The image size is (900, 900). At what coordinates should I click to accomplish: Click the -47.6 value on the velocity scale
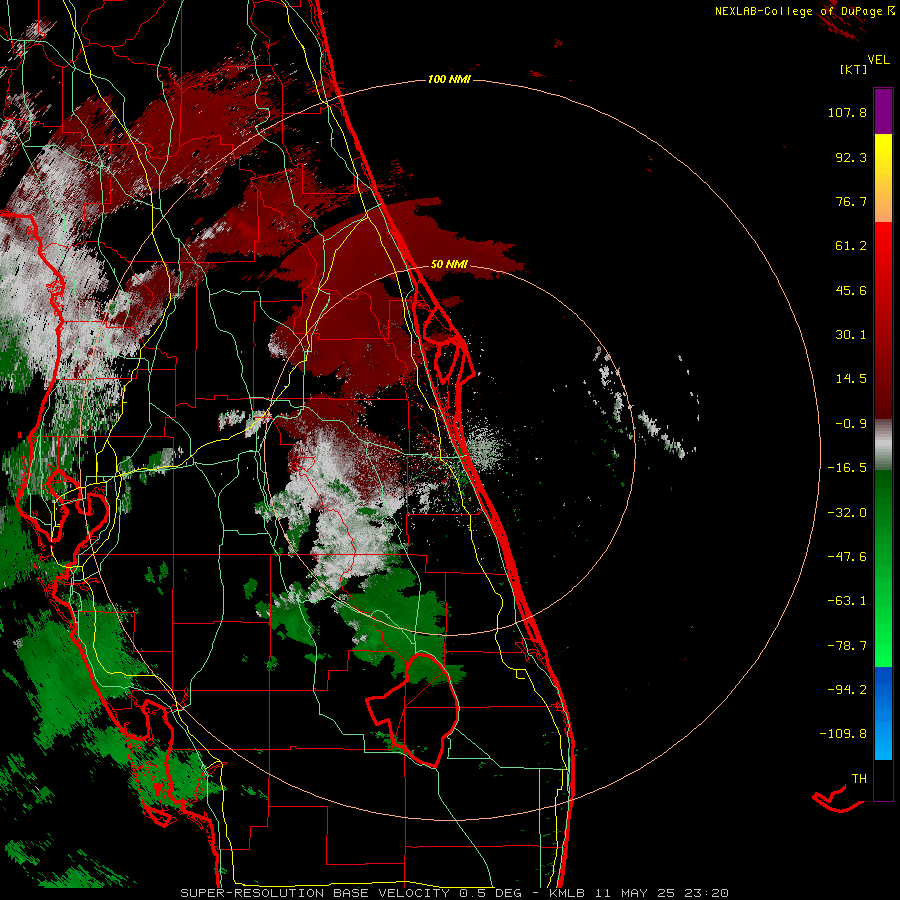click(847, 557)
